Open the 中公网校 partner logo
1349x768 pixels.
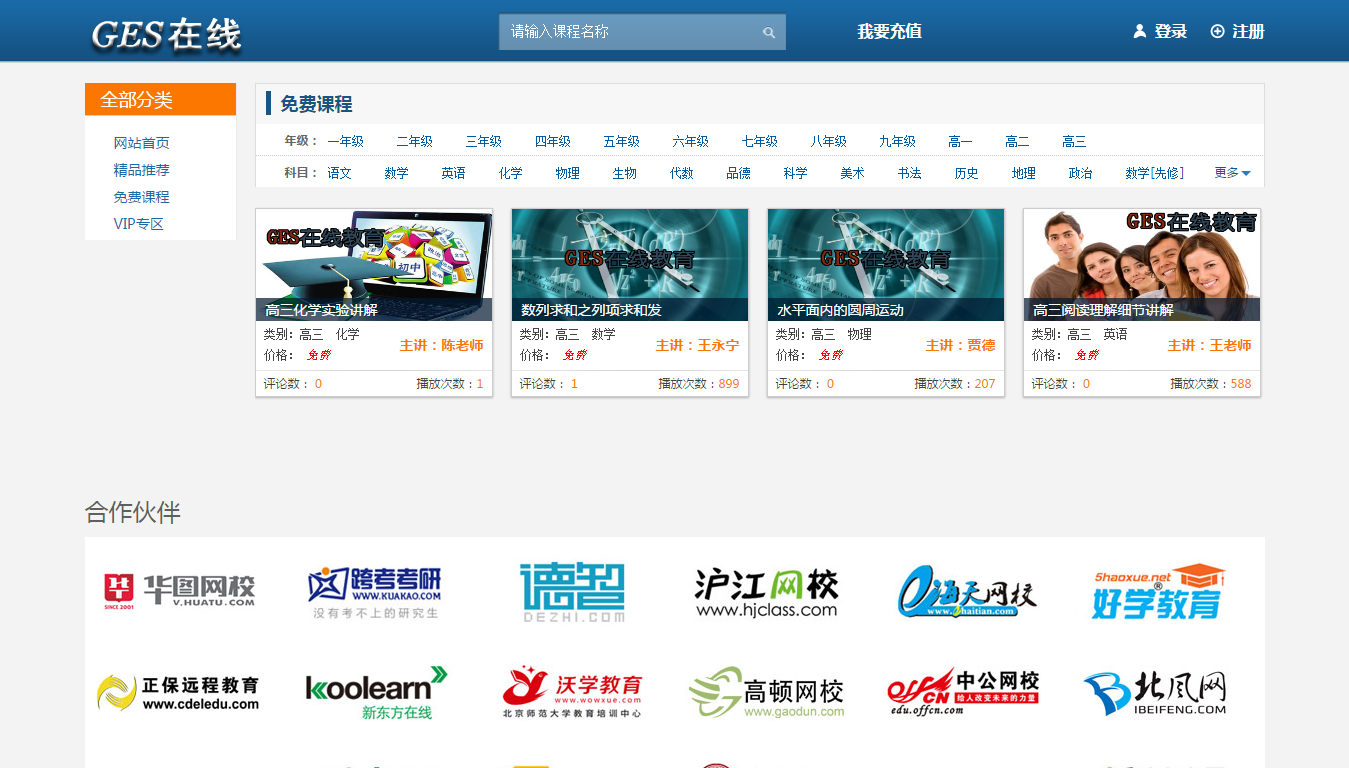[x=962, y=692]
